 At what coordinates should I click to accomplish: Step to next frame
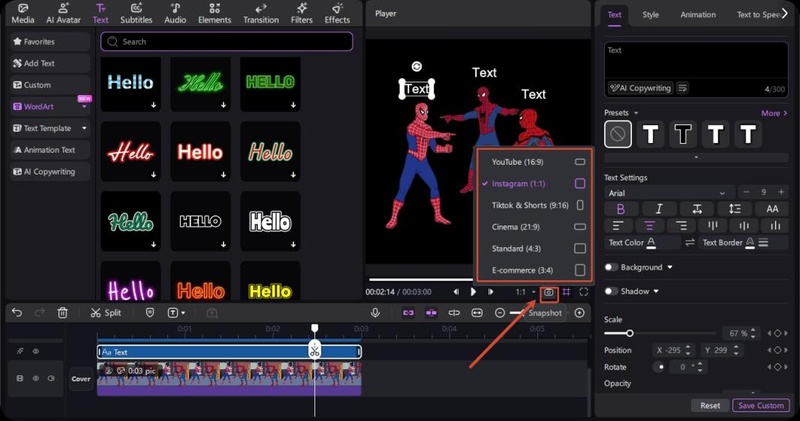(490, 292)
